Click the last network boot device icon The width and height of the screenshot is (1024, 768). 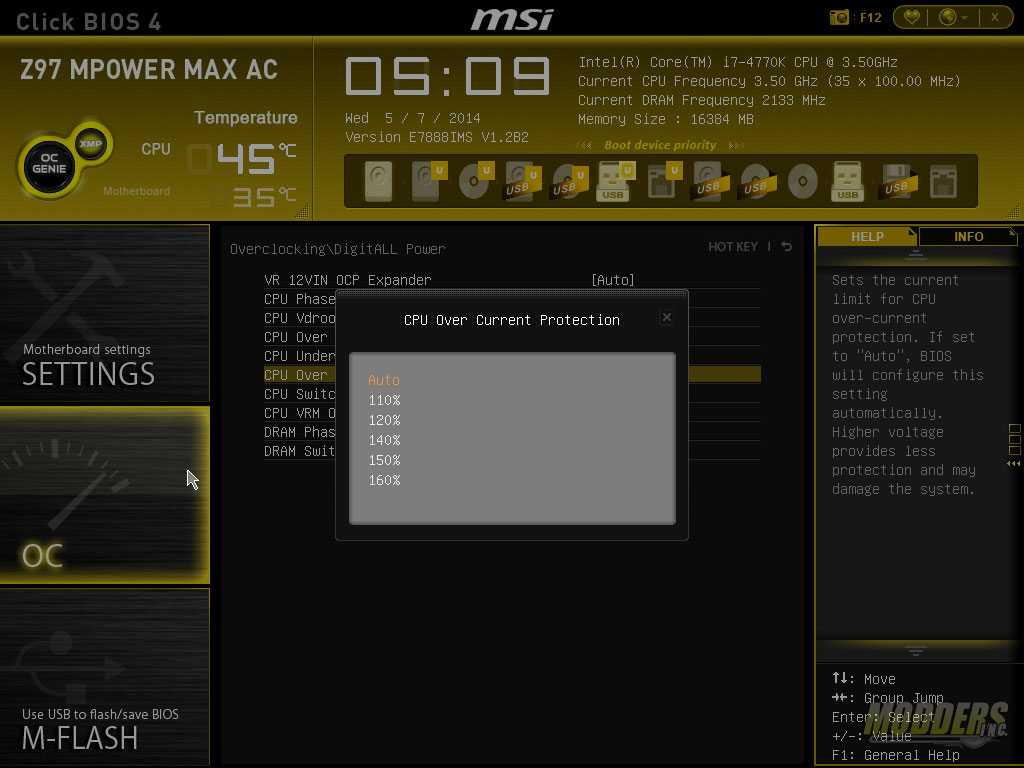click(943, 182)
